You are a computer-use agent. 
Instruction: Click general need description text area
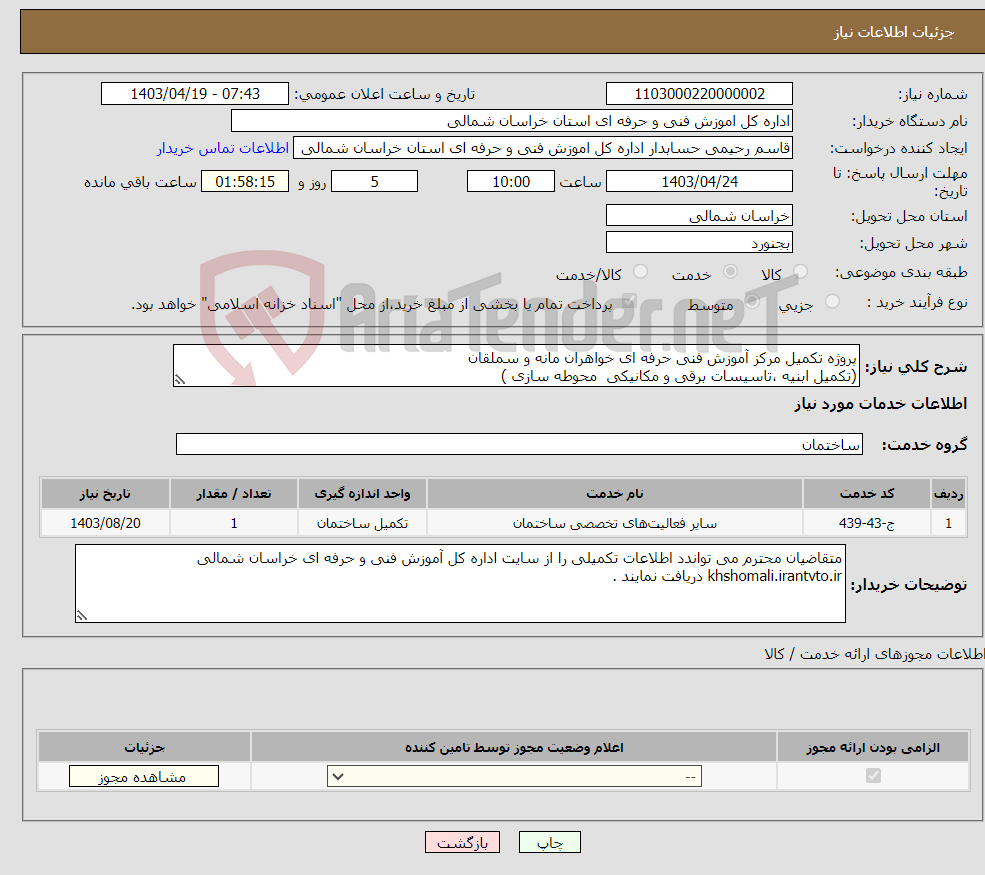pyautogui.click(x=516, y=366)
